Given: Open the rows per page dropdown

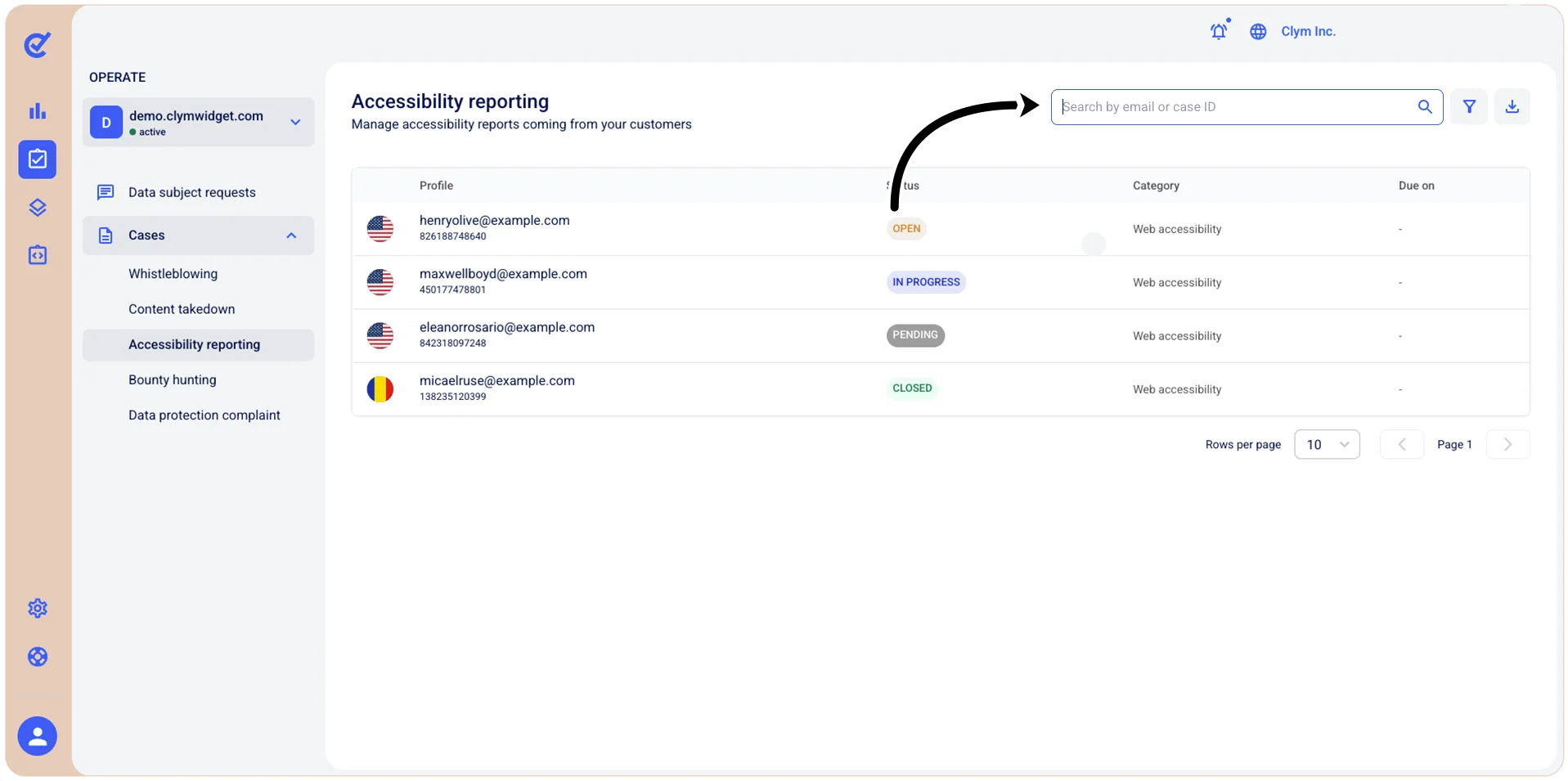Looking at the screenshot, I should coord(1327,445).
